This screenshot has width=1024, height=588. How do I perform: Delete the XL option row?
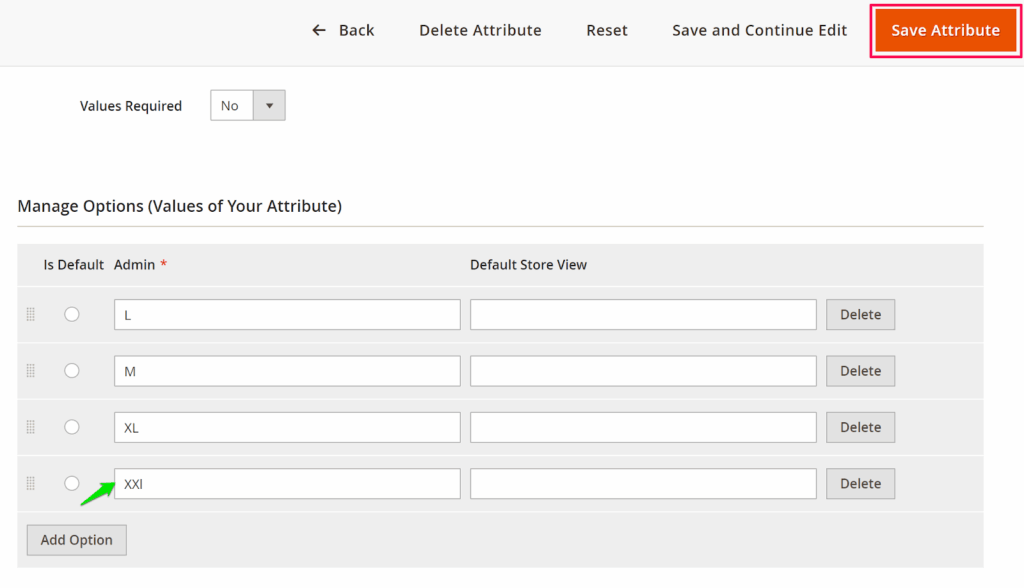coord(860,427)
